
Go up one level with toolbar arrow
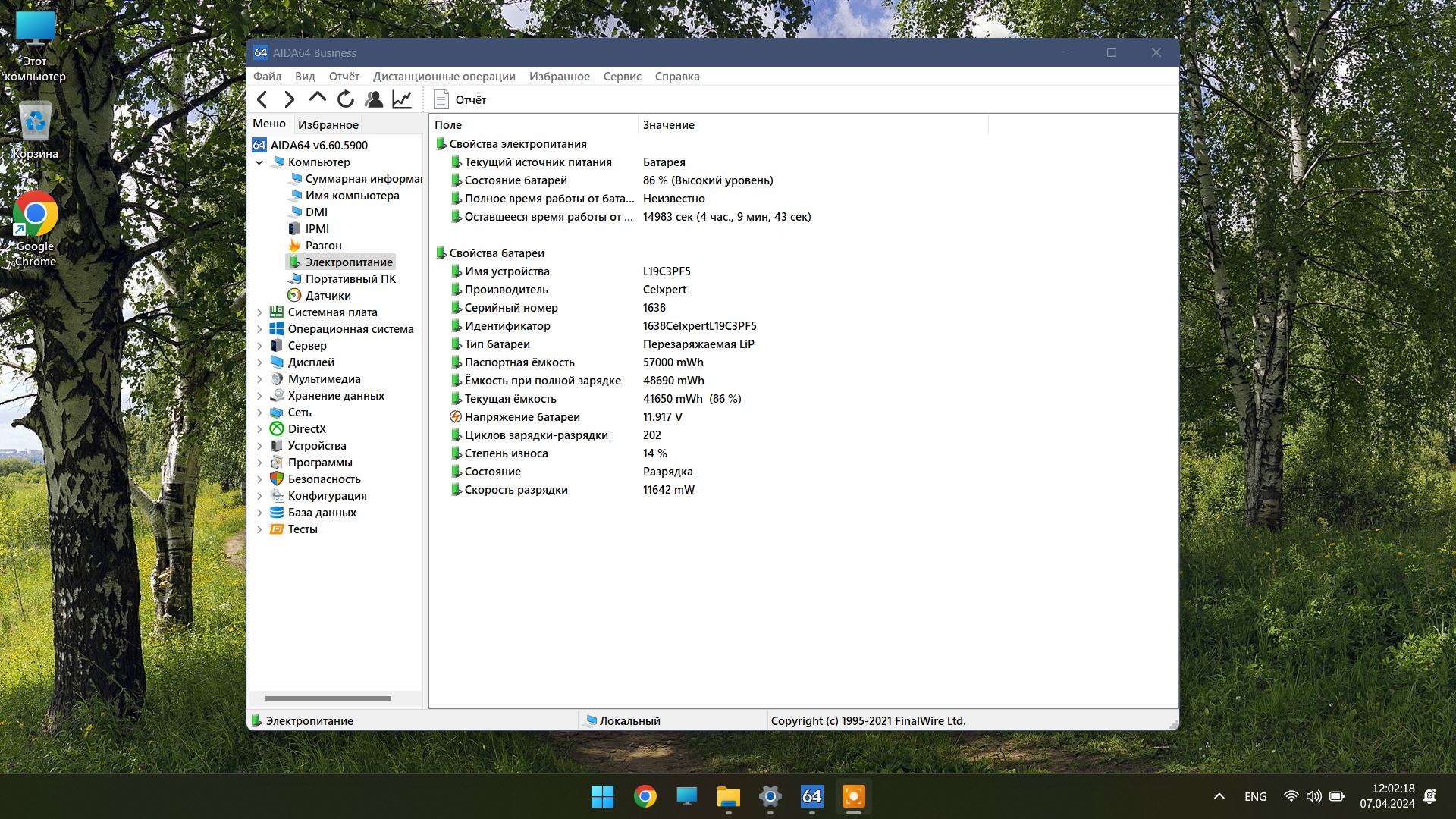pos(317,98)
